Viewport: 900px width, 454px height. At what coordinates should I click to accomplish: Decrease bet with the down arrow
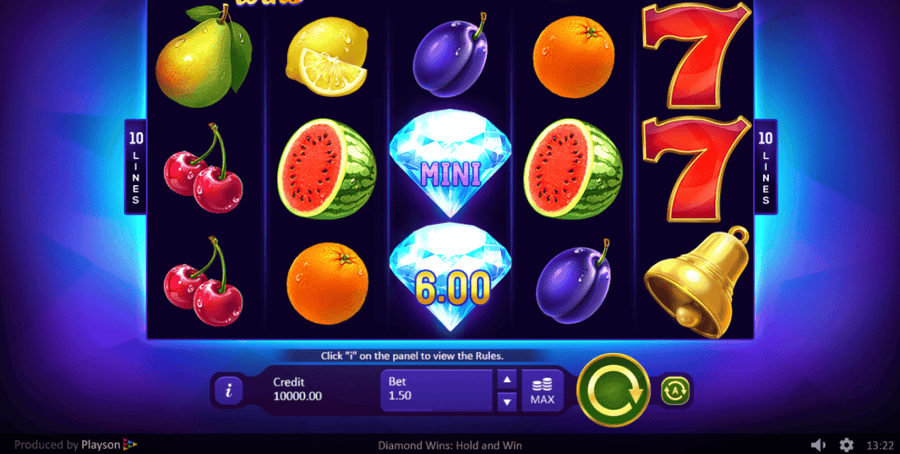click(506, 402)
